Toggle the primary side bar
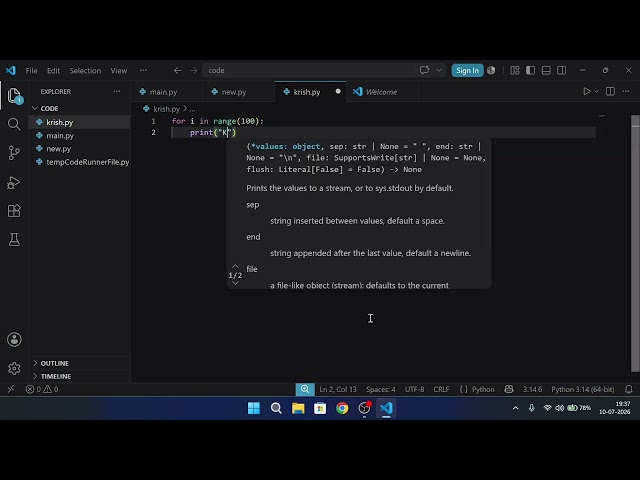 (530, 70)
